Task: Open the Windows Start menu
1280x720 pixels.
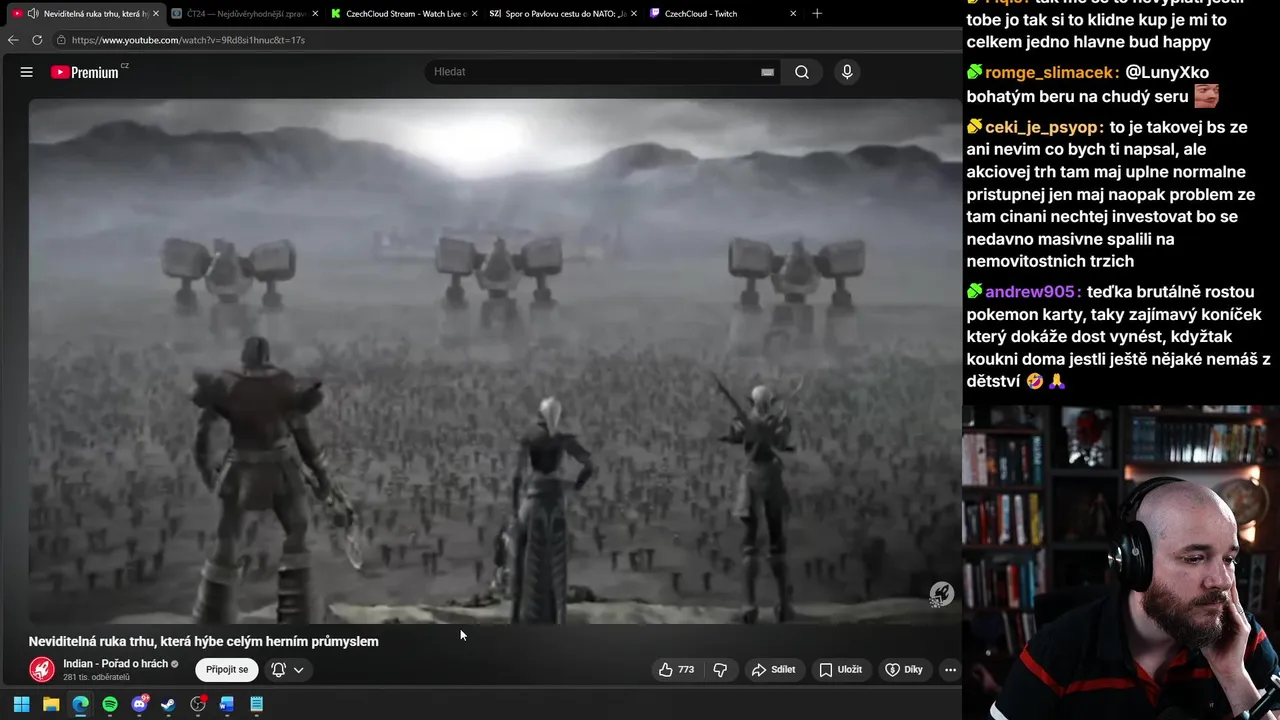Action: click(21, 704)
